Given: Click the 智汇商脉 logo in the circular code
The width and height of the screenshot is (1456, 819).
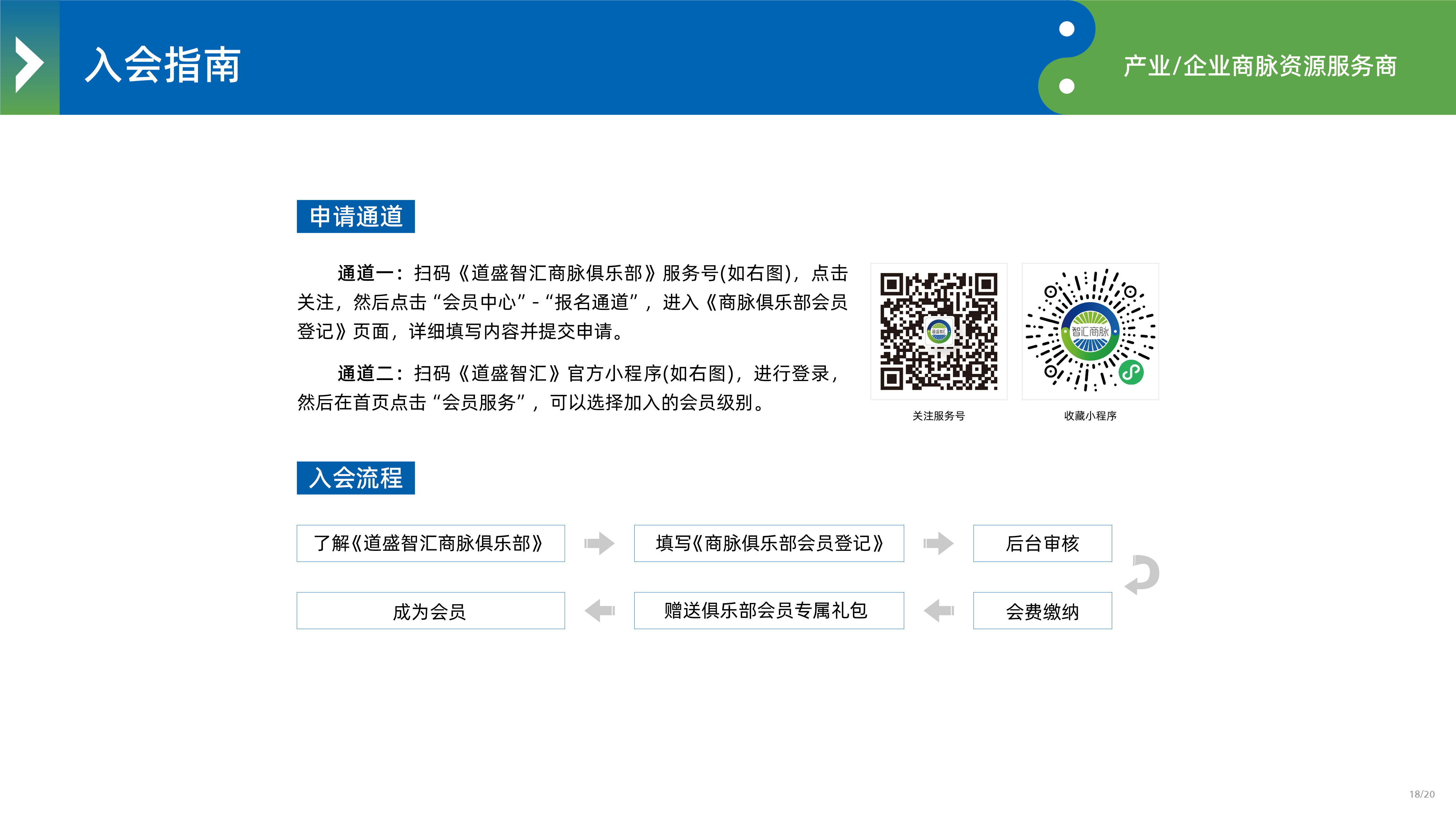Looking at the screenshot, I should 1090,331.
